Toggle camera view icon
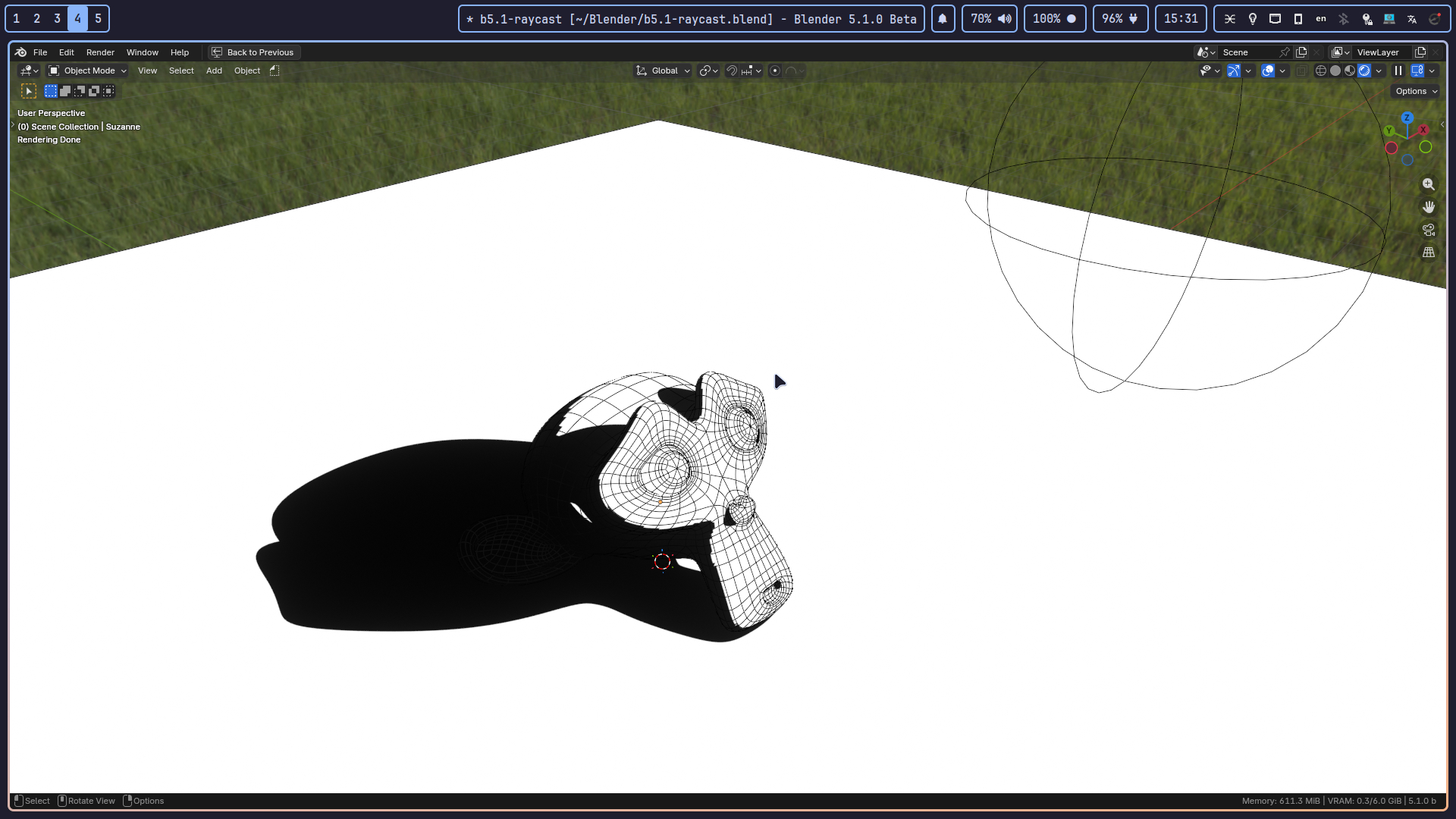This screenshot has height=819, width=1456. pos(1429,230)
